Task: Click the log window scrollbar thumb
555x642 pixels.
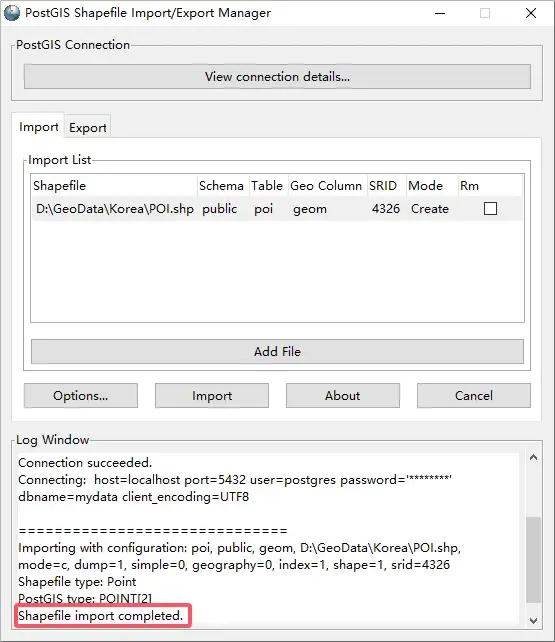Action: 533,560
